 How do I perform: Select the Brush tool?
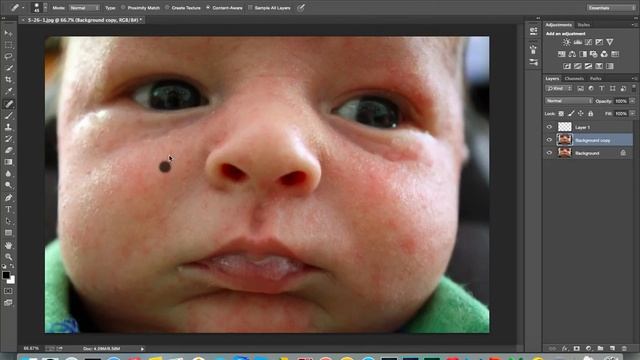[8, 116]
